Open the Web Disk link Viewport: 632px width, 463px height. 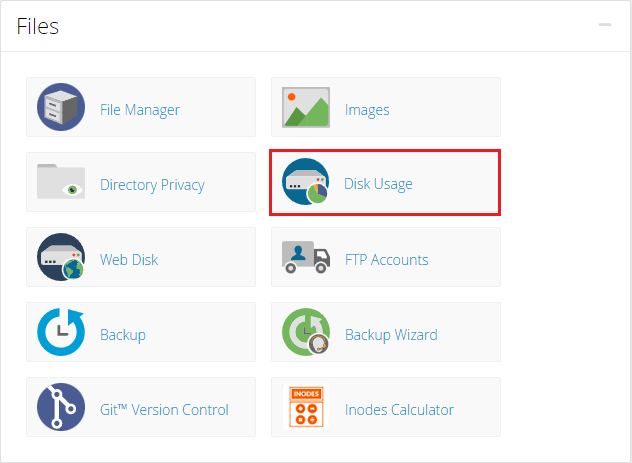coord(129,259)
